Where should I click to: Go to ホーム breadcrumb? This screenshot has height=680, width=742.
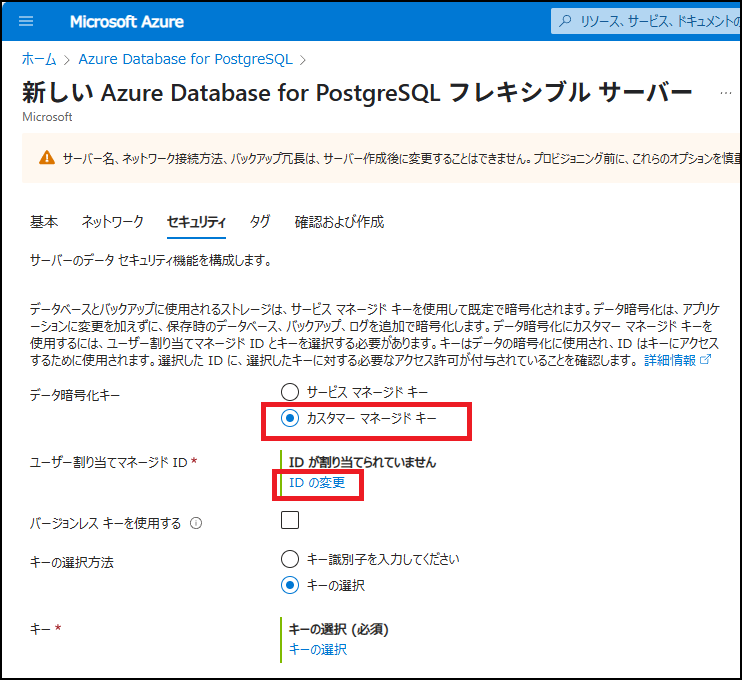click(39, 59)
